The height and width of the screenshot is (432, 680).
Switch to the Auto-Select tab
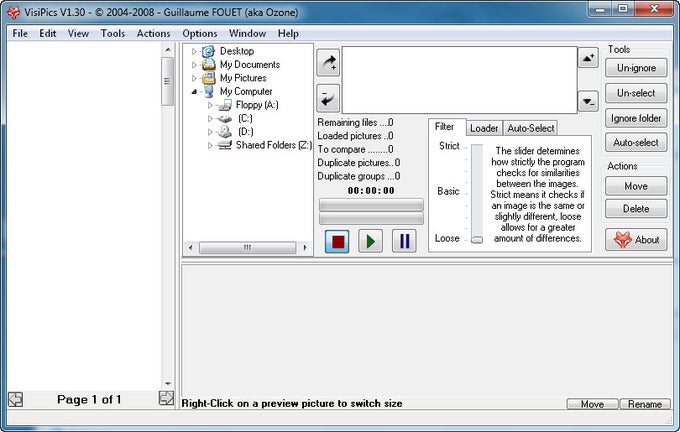(x=531, y=128)
